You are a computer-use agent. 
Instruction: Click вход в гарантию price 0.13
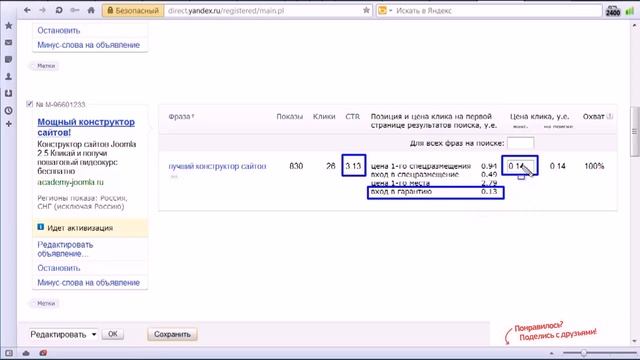489,191
